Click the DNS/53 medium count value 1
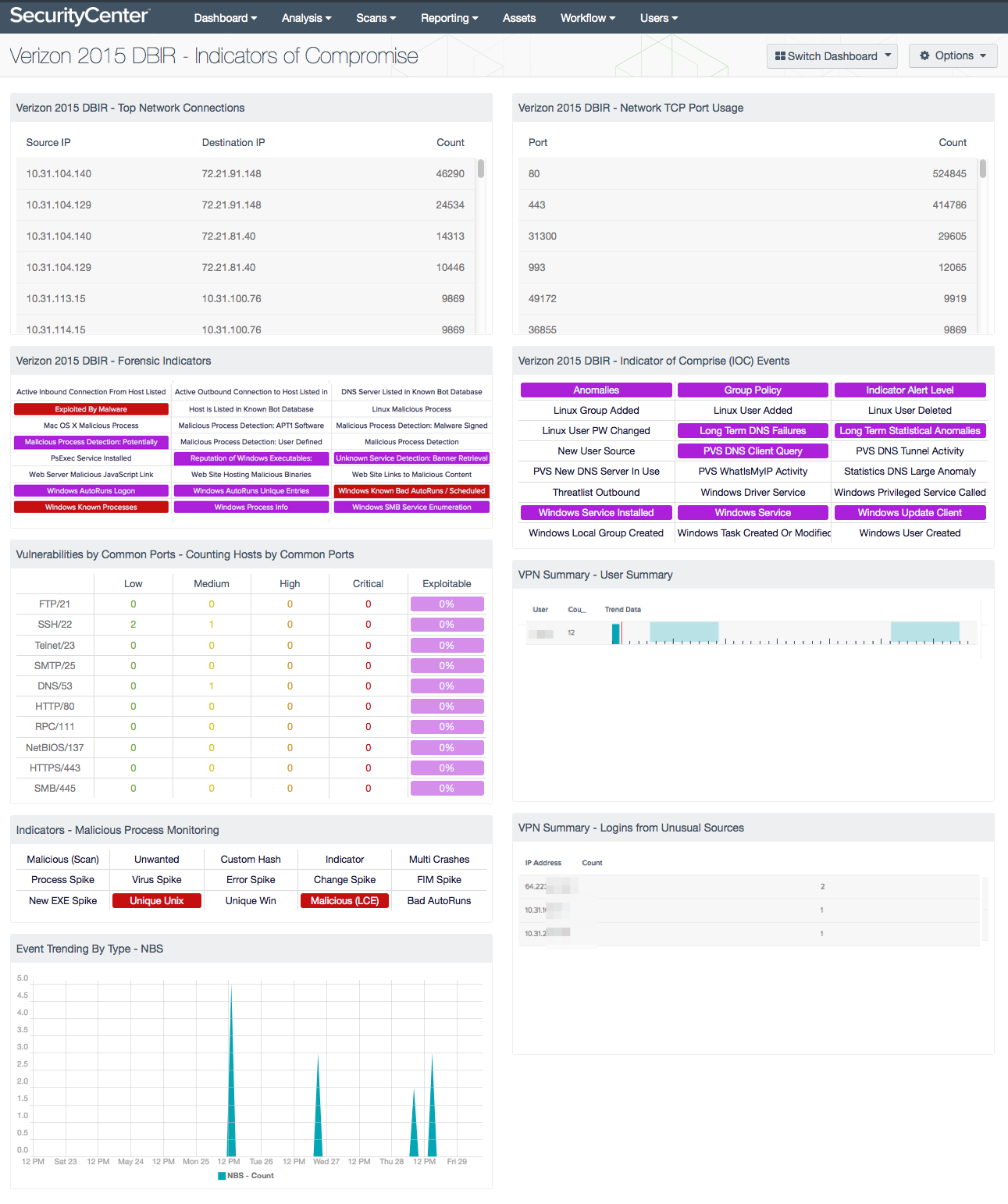 212,686
